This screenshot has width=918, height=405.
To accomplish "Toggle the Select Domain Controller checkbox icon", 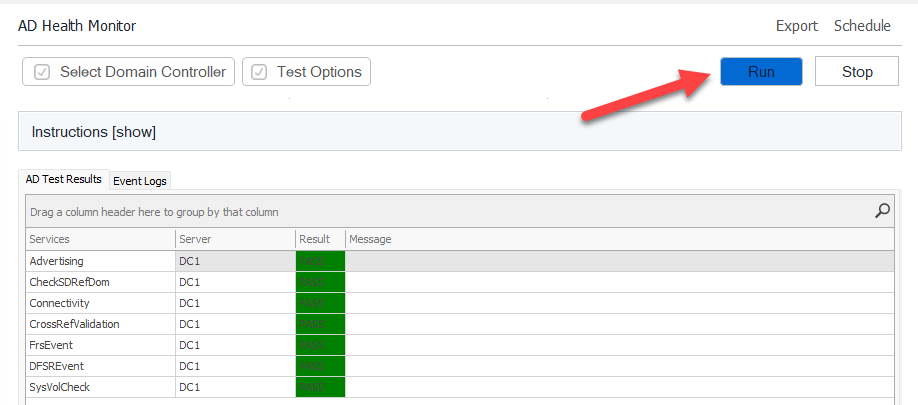I will (42, 72).
